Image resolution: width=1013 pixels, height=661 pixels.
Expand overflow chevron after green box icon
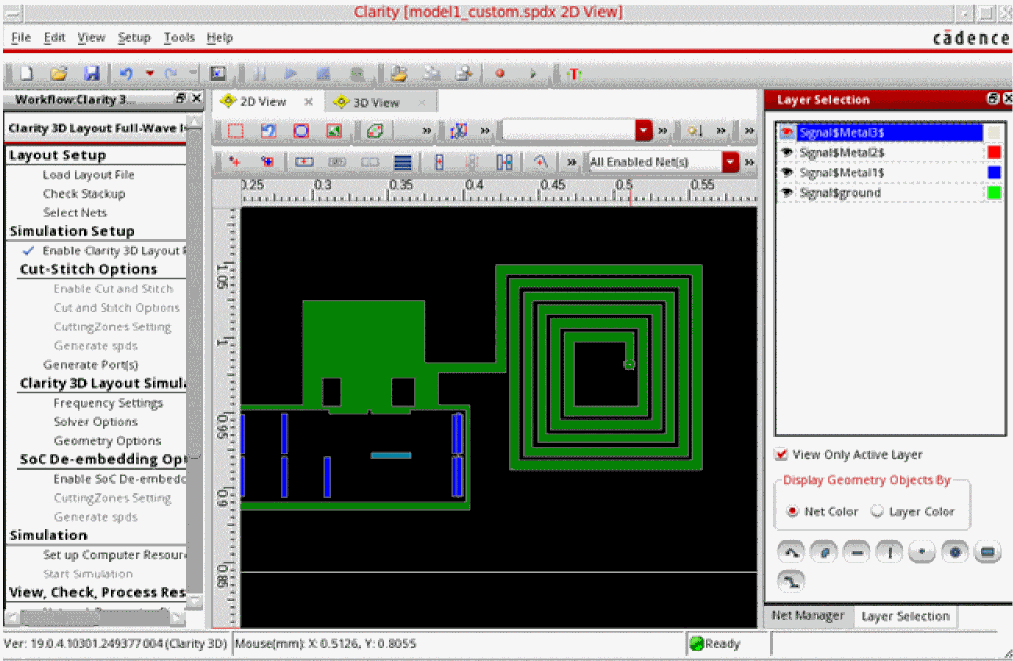pos(426,131)
